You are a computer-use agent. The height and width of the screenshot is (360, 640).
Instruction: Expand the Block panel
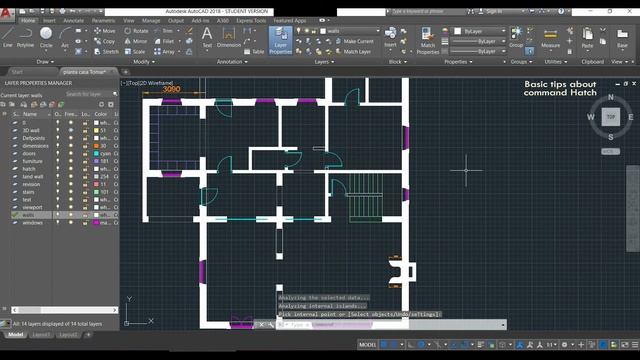[x=398, y=62]
